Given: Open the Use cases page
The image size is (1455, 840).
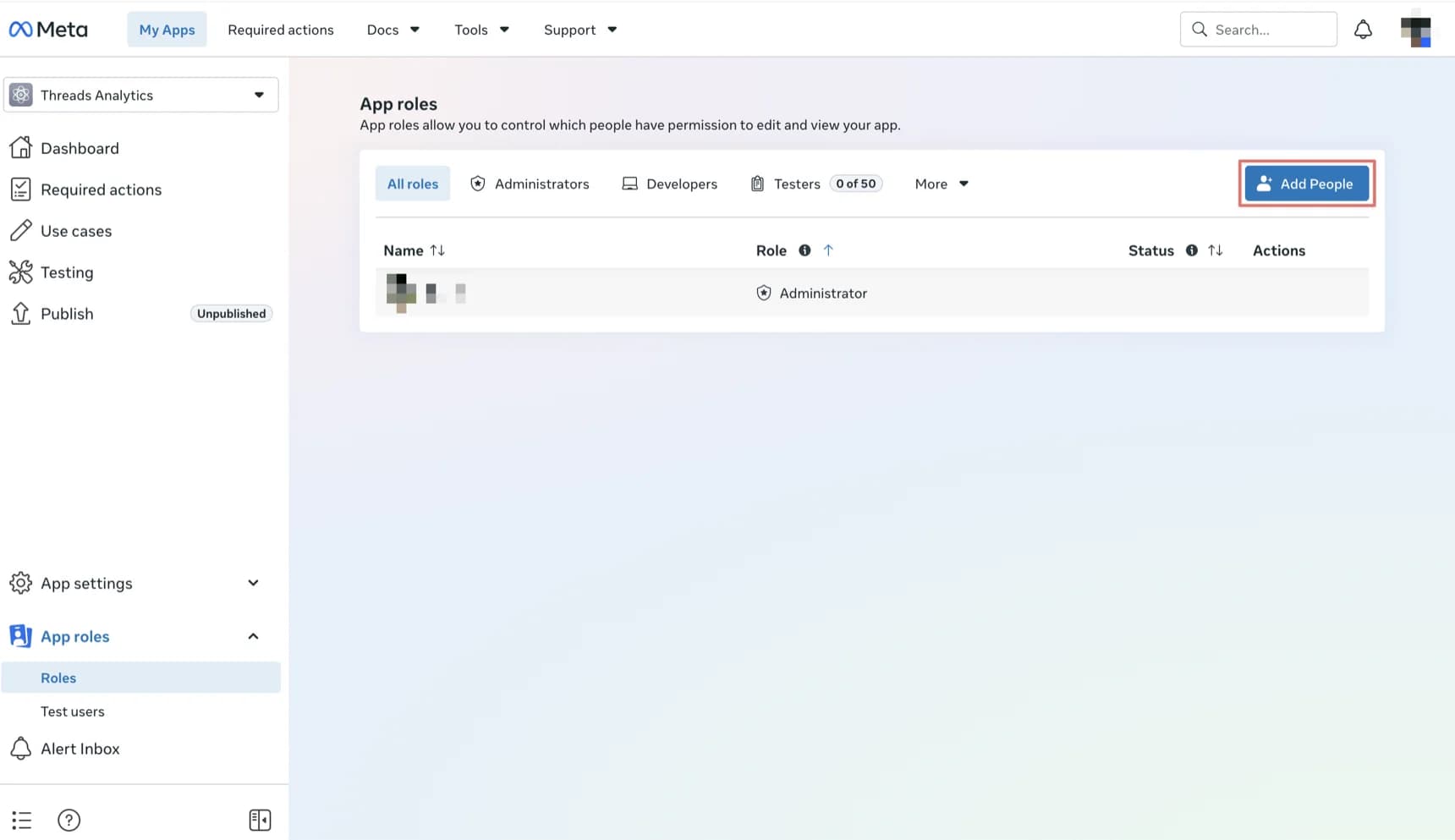Looking at the screenshot, I should pyautogui.click(x=76, y=231).
